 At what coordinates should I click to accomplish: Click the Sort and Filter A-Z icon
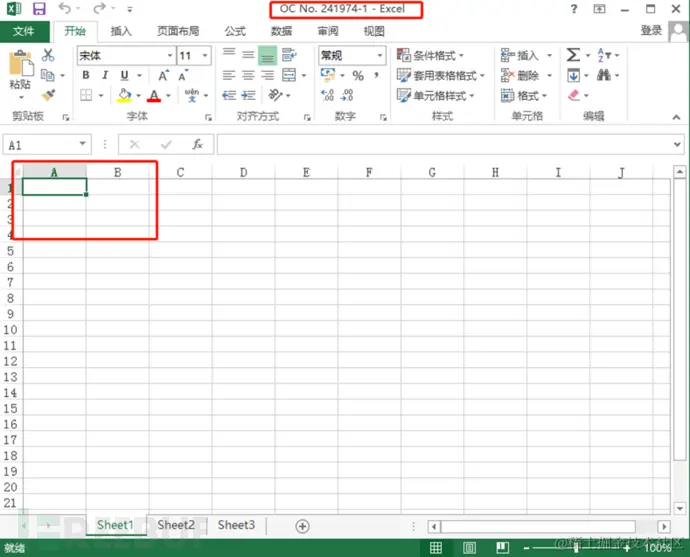(604, 55)
